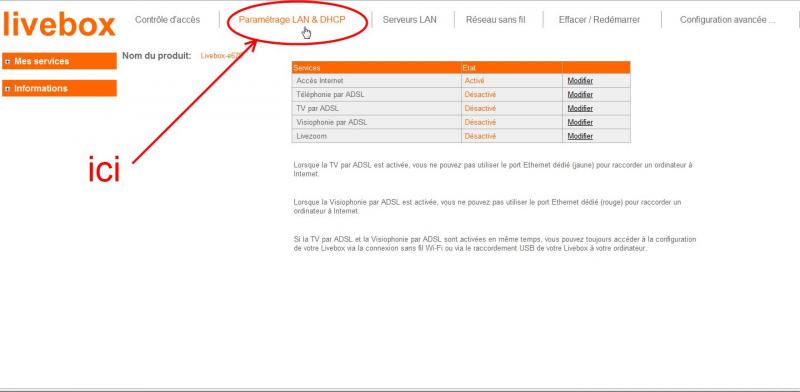The width and height of the screenshot is (800, 392).
Task: Click Modifier for Accès Internet
Action: coord(580,81)
